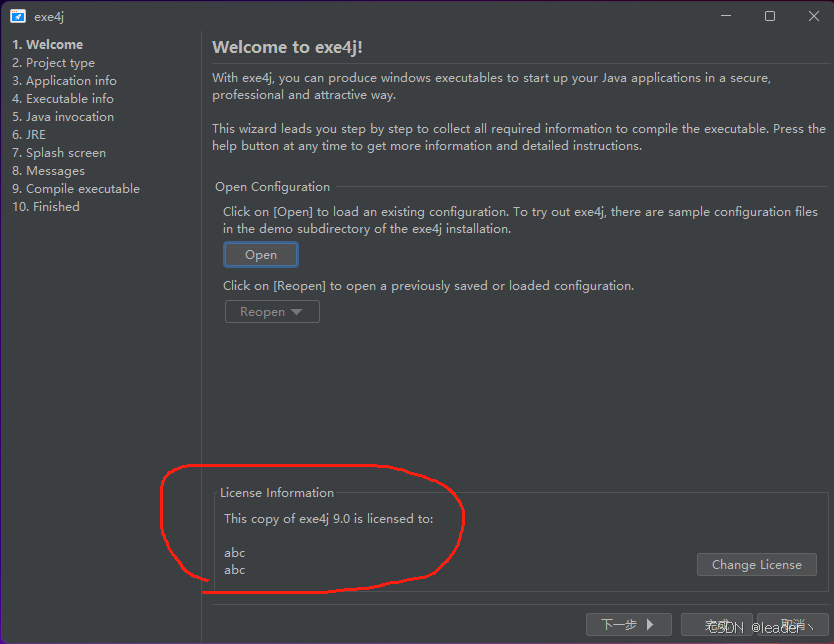Expand the Reopen dropdown button
The width and height of the screenshot is (834, 644).
[x=272, y=312]
